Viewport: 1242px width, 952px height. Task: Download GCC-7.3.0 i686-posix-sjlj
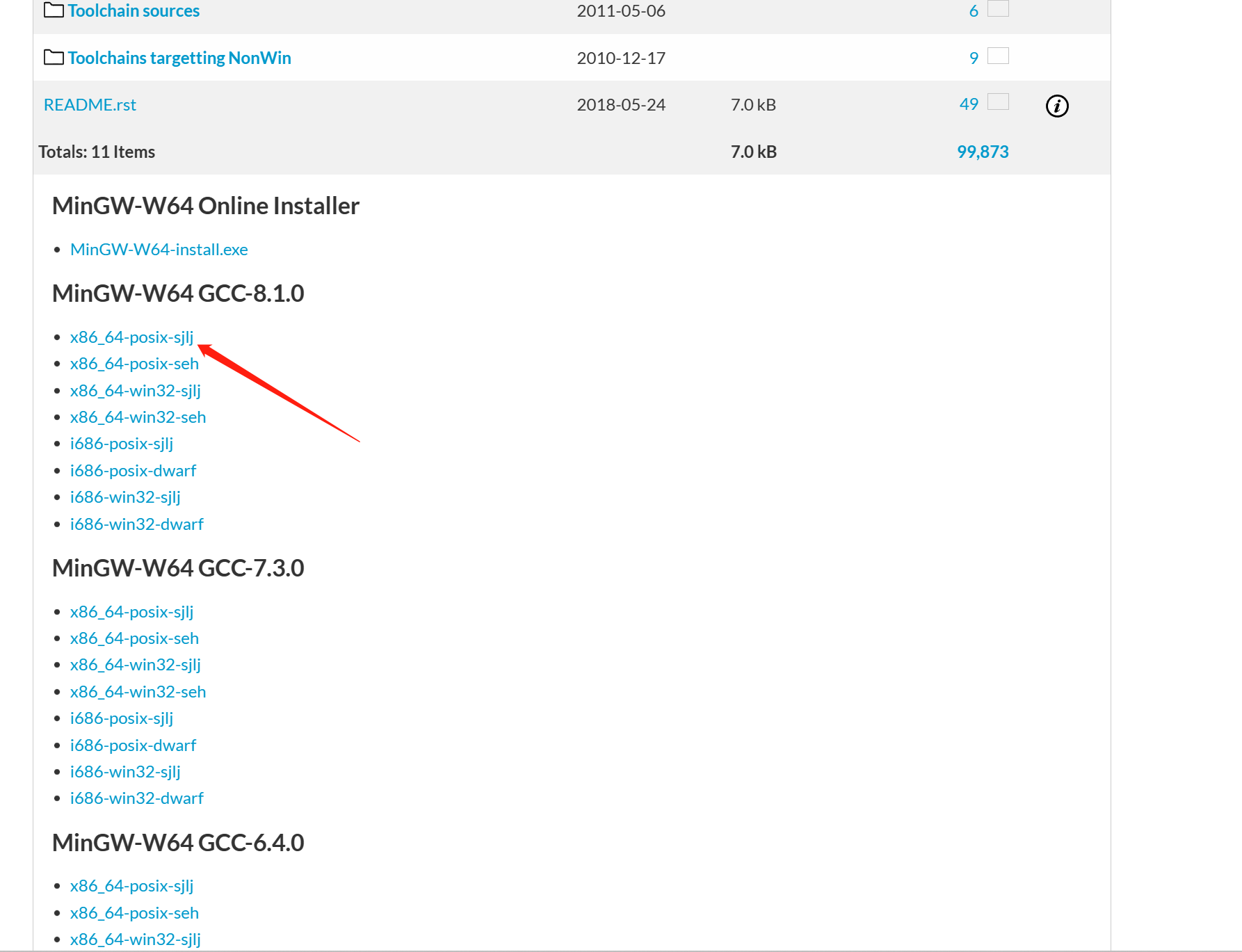click(122, 718)
